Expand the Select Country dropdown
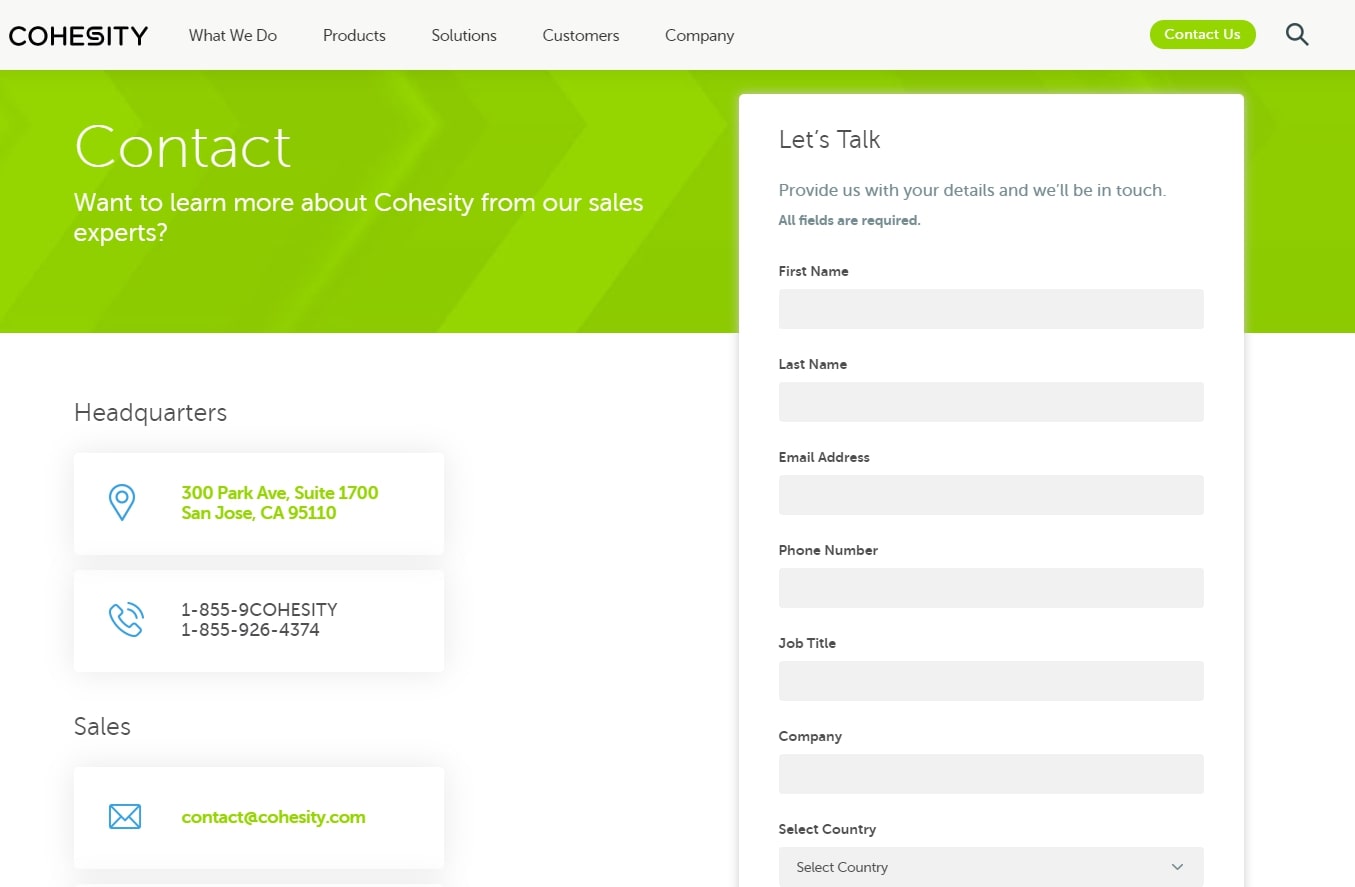 coord(991,867)
